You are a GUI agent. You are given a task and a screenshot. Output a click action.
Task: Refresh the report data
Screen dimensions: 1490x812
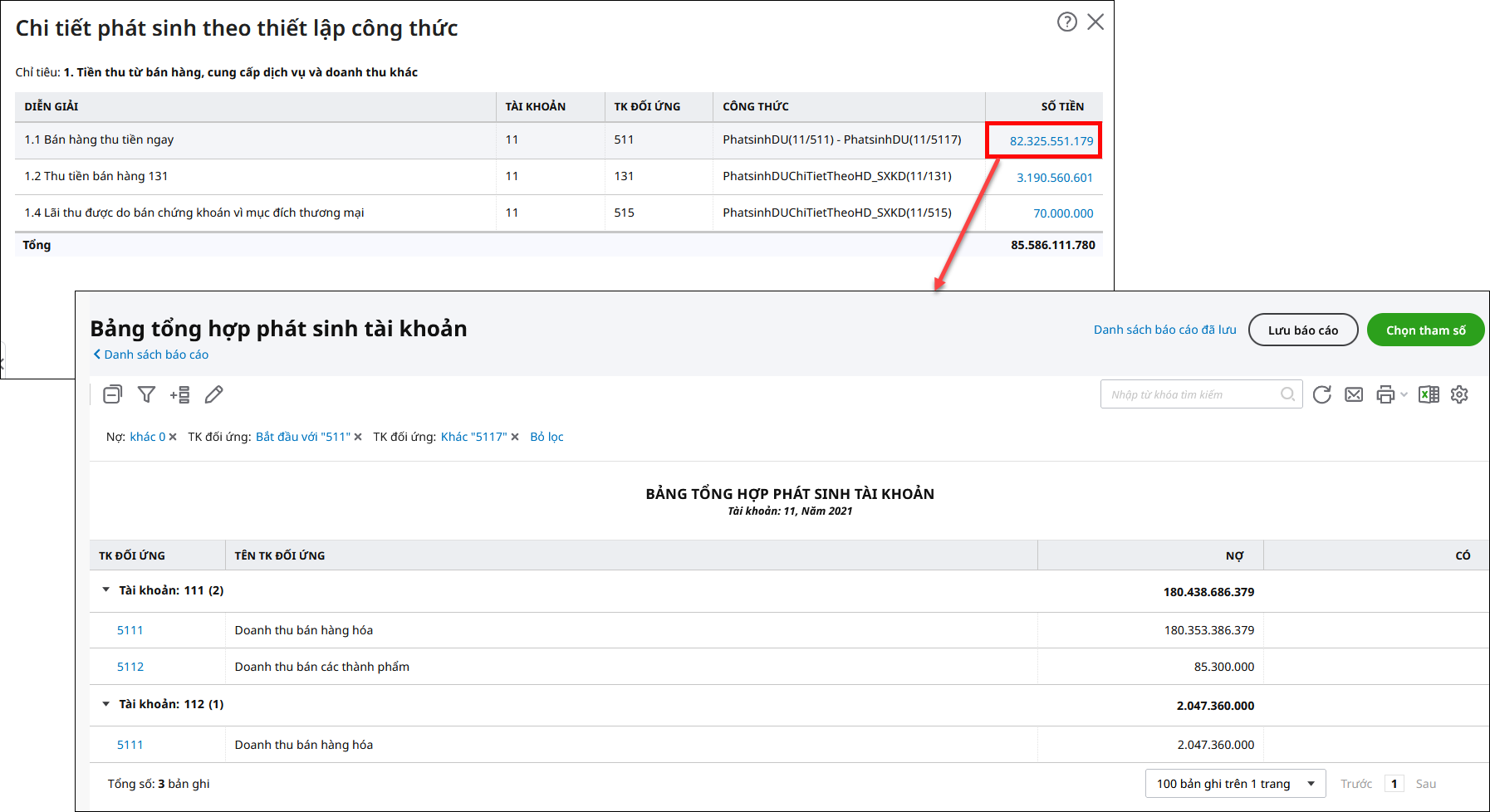[x=1321, y=394]
